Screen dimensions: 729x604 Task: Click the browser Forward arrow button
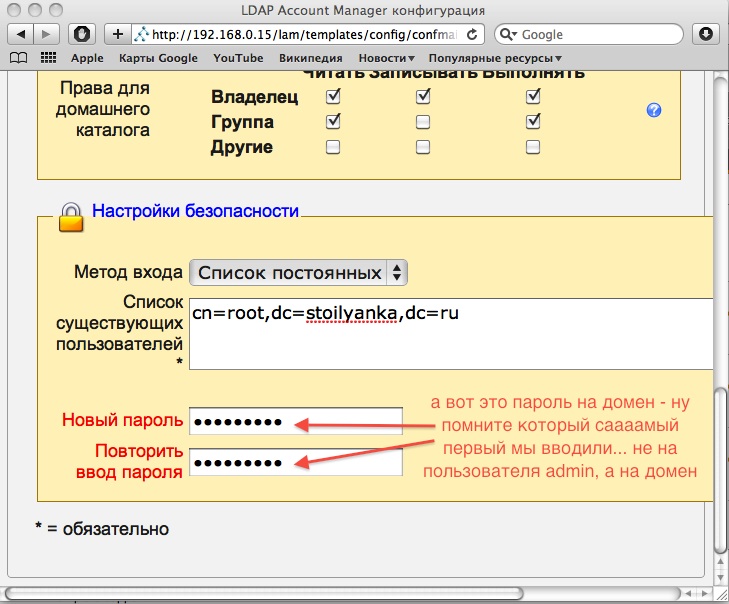(48, 33)
